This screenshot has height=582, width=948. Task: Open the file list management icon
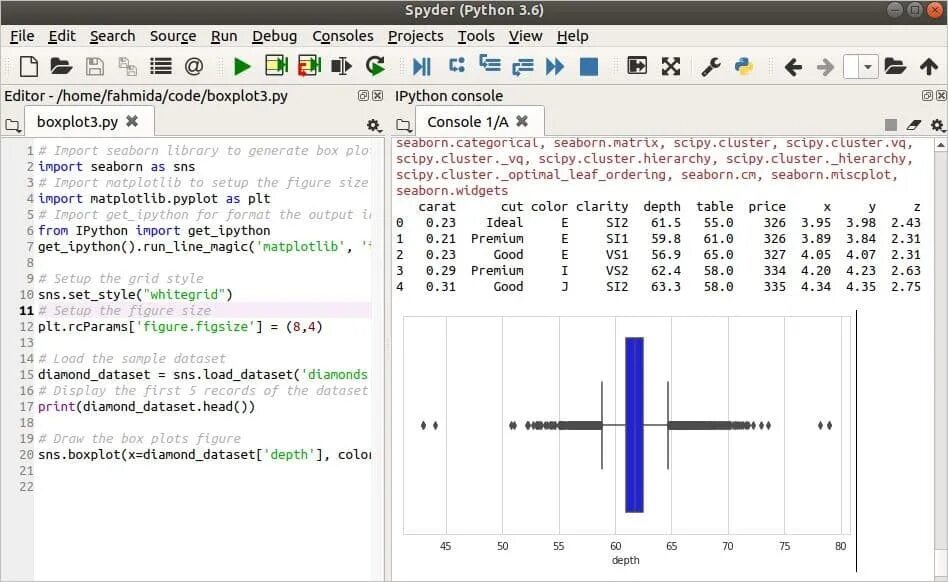(161, 66)
